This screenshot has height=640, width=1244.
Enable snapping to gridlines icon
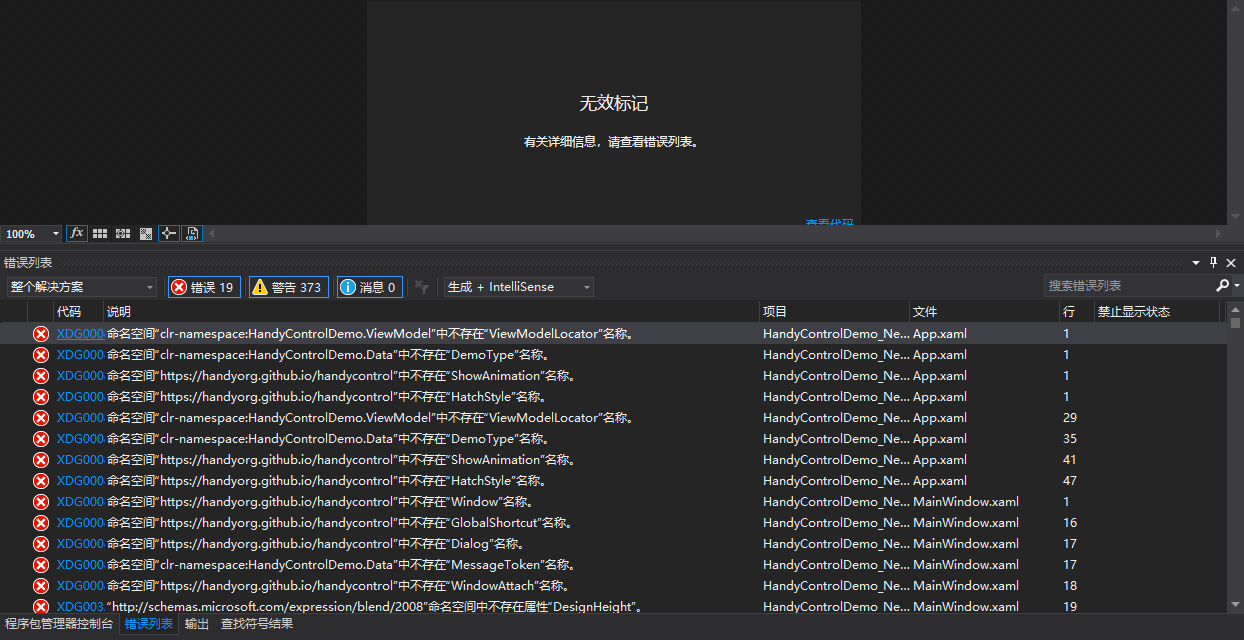point(123,233)
